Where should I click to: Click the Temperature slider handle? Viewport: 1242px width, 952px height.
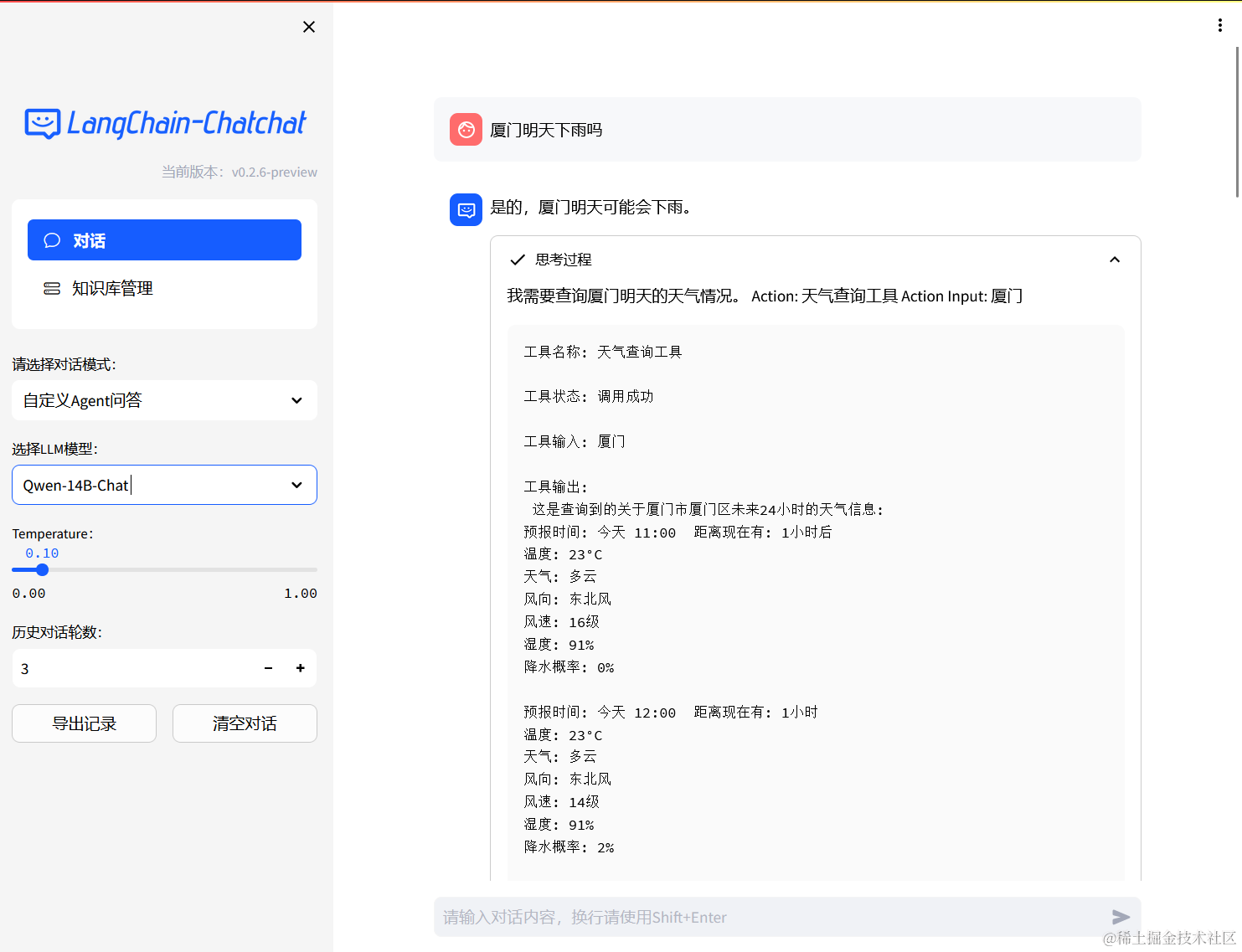point(42,569)
